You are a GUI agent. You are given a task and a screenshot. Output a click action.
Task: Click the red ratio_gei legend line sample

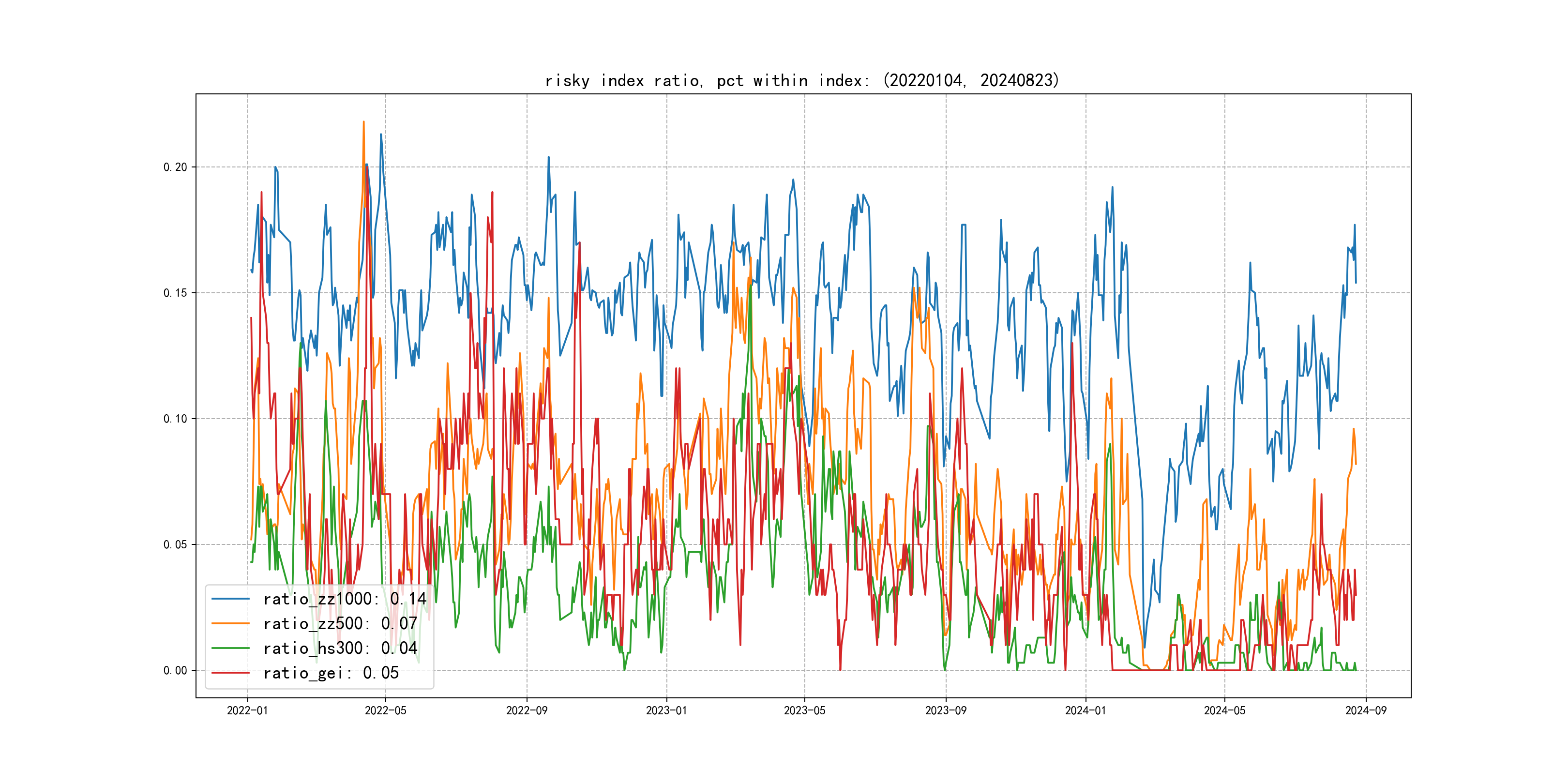click(230, 673)
